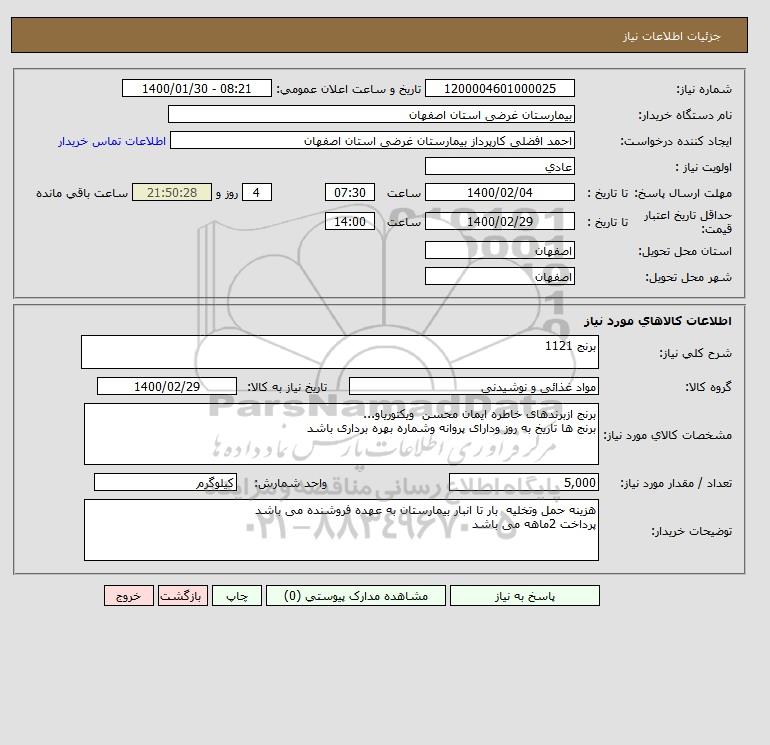Click label واحد شمارش
770x745 pixels.
pos(290,484)
